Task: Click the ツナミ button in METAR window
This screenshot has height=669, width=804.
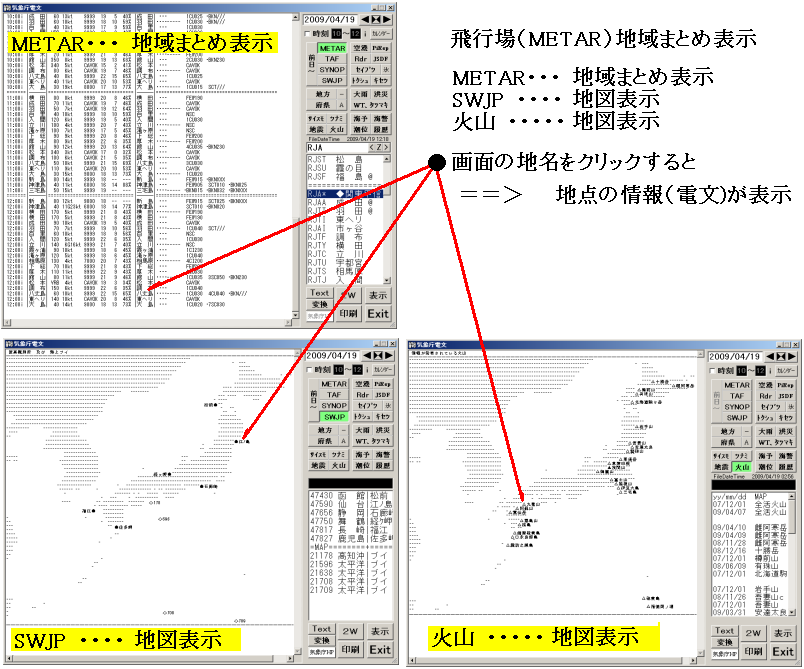Action: (x=336, y=119)
